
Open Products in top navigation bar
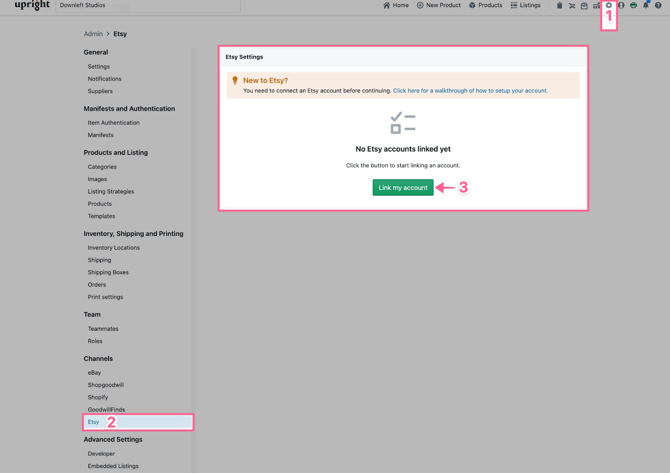pyautogui.click(x=485, y=5)
